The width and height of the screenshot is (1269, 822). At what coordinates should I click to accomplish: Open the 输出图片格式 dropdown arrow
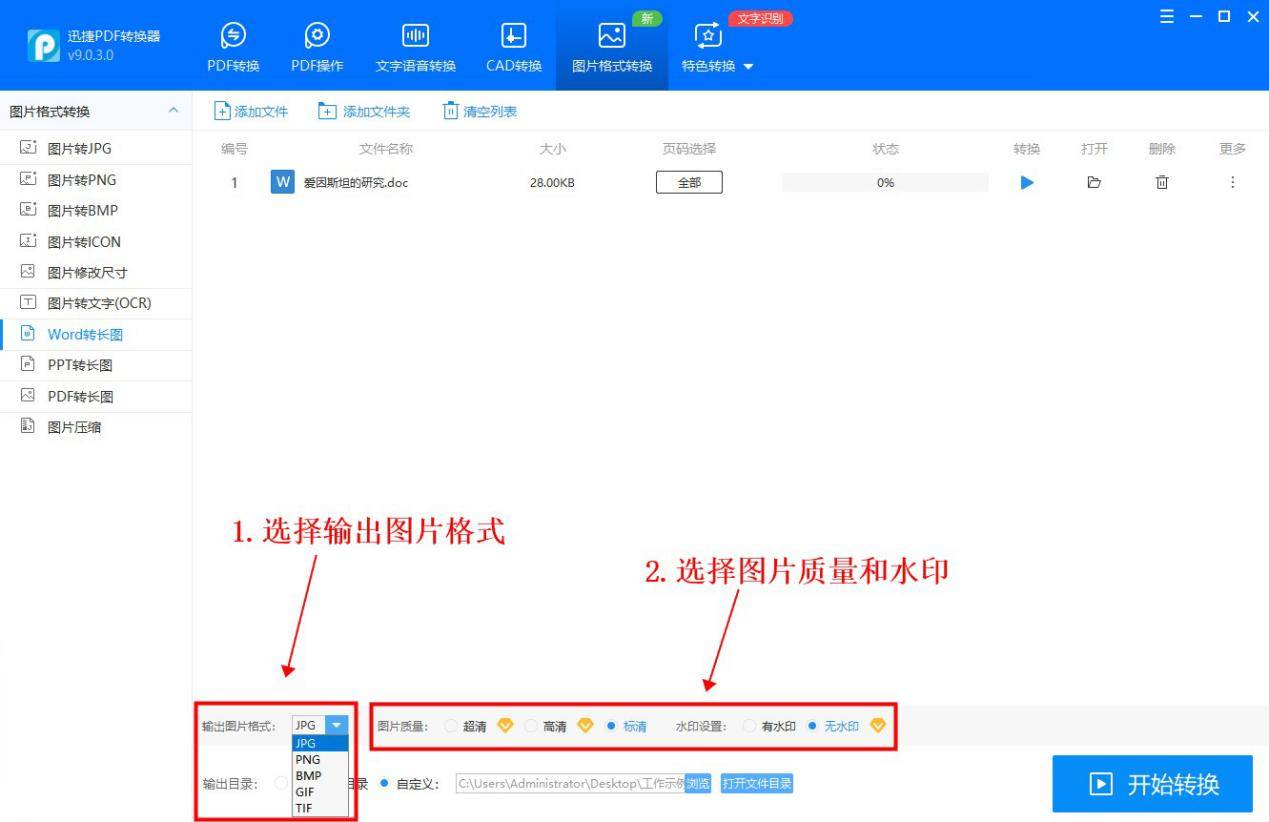tap(337, 725)
